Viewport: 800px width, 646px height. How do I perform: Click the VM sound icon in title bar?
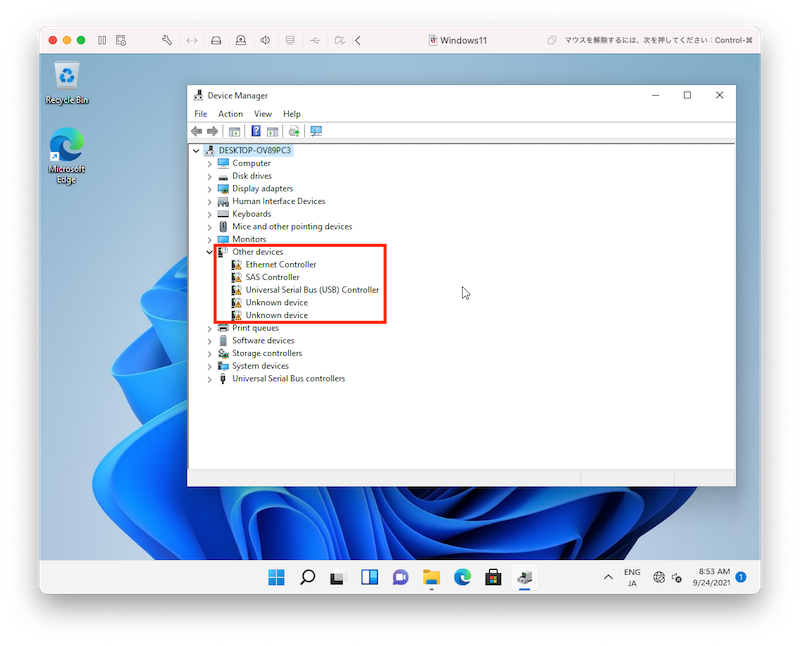click(265, 40)
